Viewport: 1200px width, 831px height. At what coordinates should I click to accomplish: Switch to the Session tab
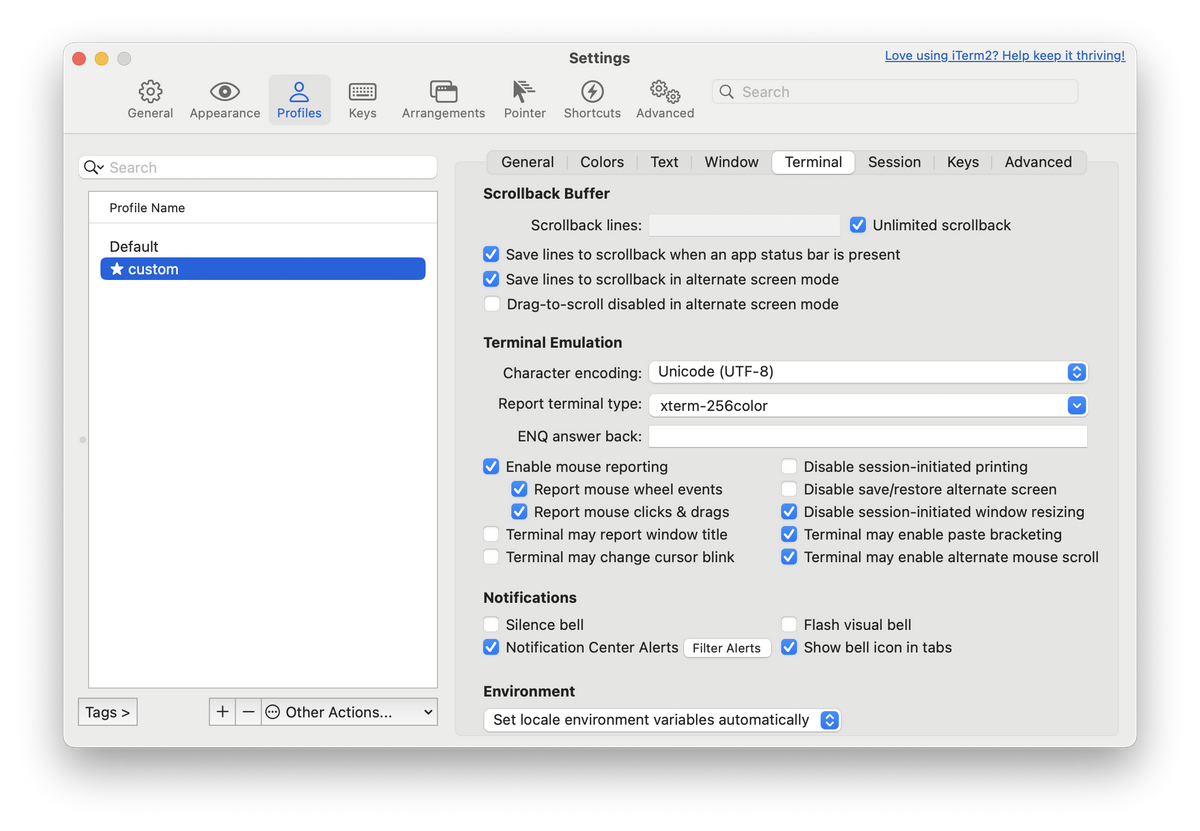click(x=894, y=162)
